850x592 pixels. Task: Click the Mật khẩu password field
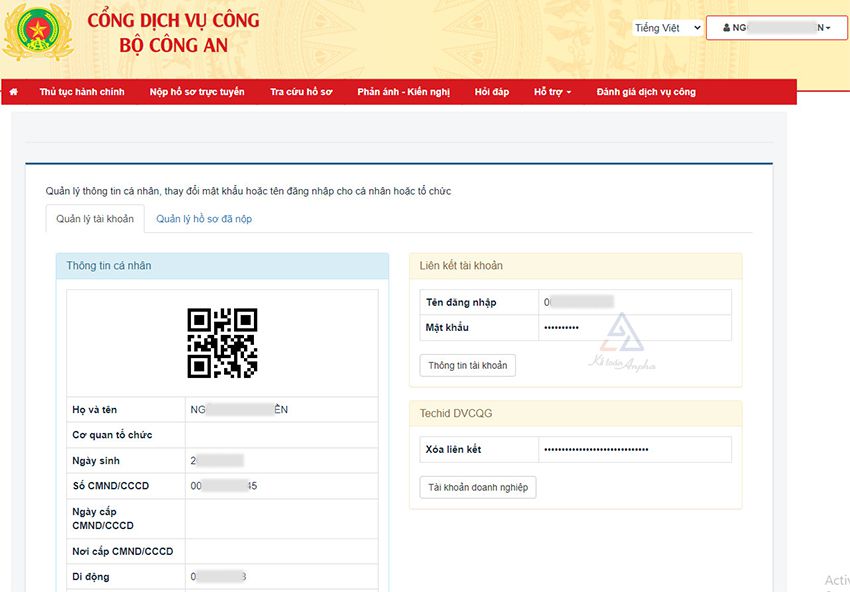point(634,328)
